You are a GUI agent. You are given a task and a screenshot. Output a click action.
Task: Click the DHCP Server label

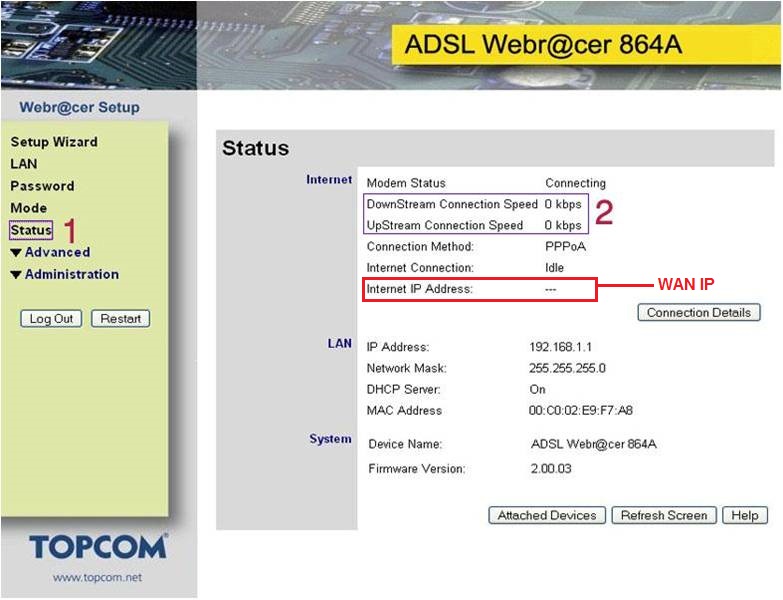coord(403,389)
